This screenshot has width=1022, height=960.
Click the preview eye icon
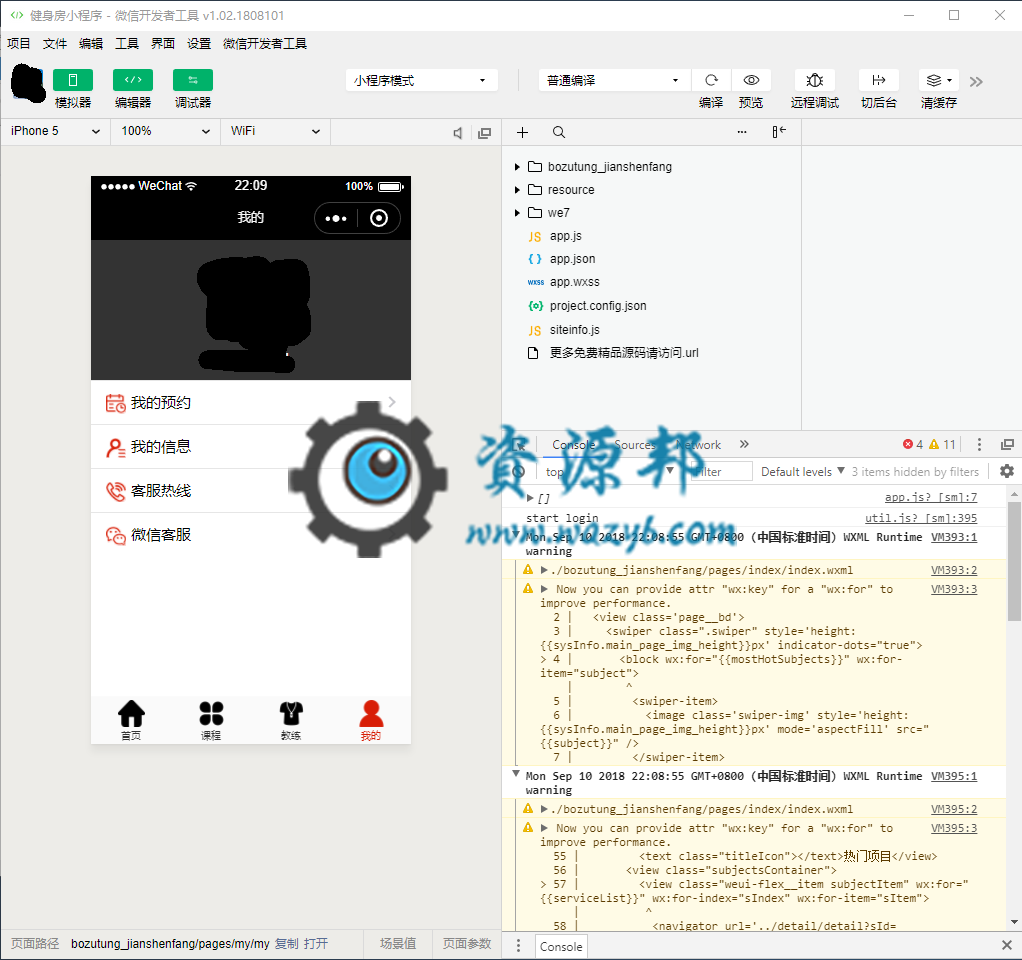pyautogui.click(x=751, y=80)
